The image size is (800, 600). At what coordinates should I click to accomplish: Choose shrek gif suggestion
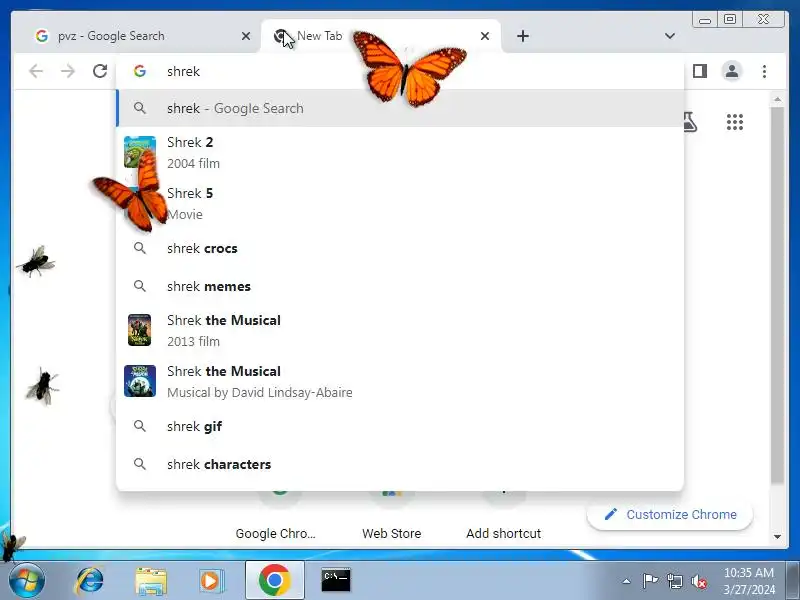(x=401, y=427)
